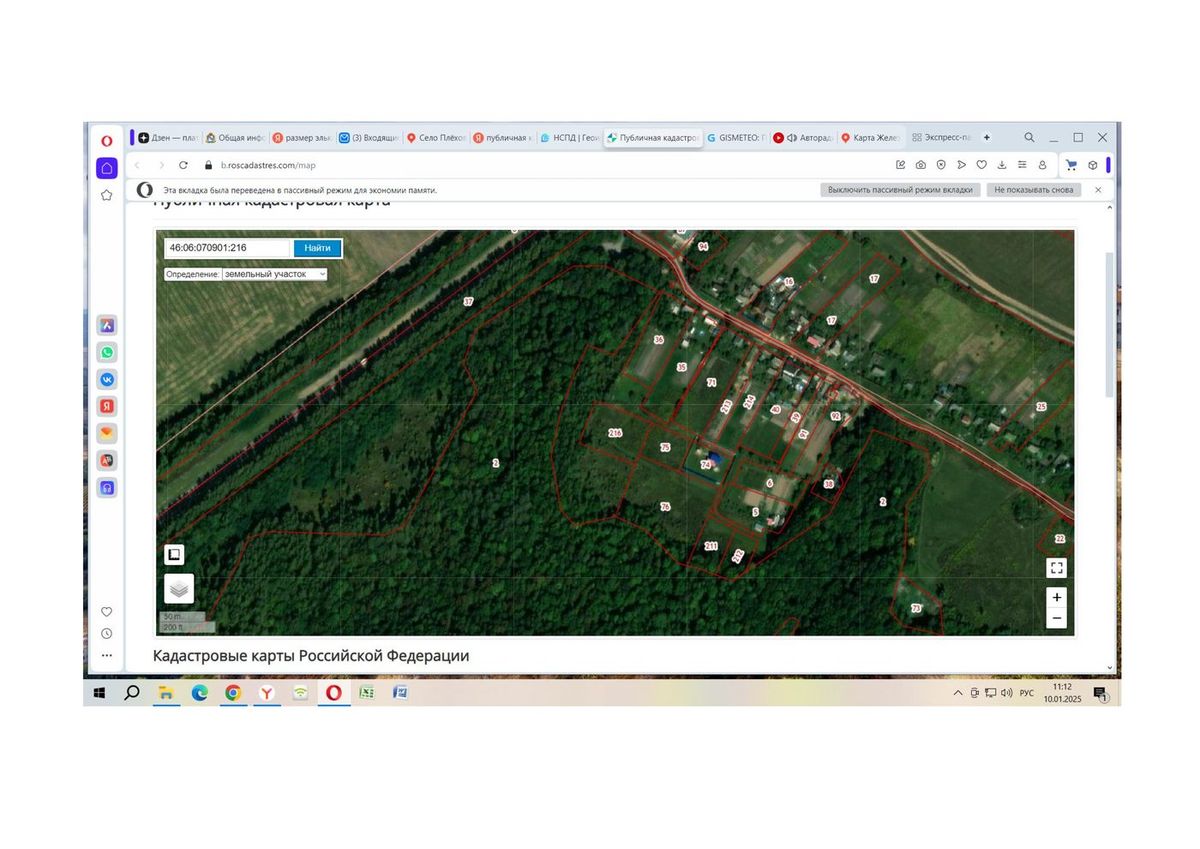Open the bookmarks star in Opera sidebar
1200x849 pixels.
coord(106,195)
